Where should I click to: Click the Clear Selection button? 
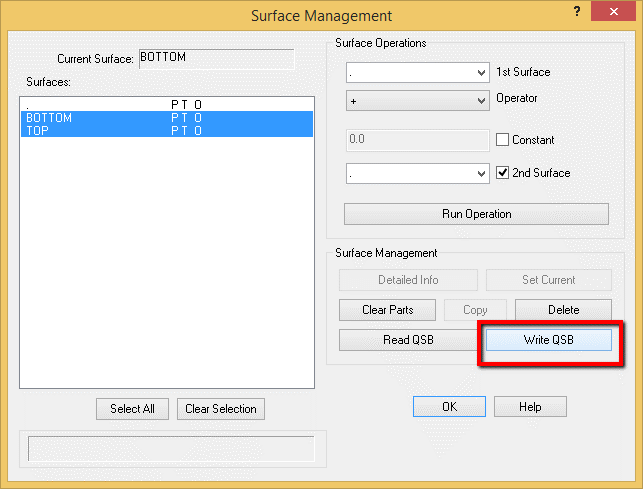(x=221, y=409)
